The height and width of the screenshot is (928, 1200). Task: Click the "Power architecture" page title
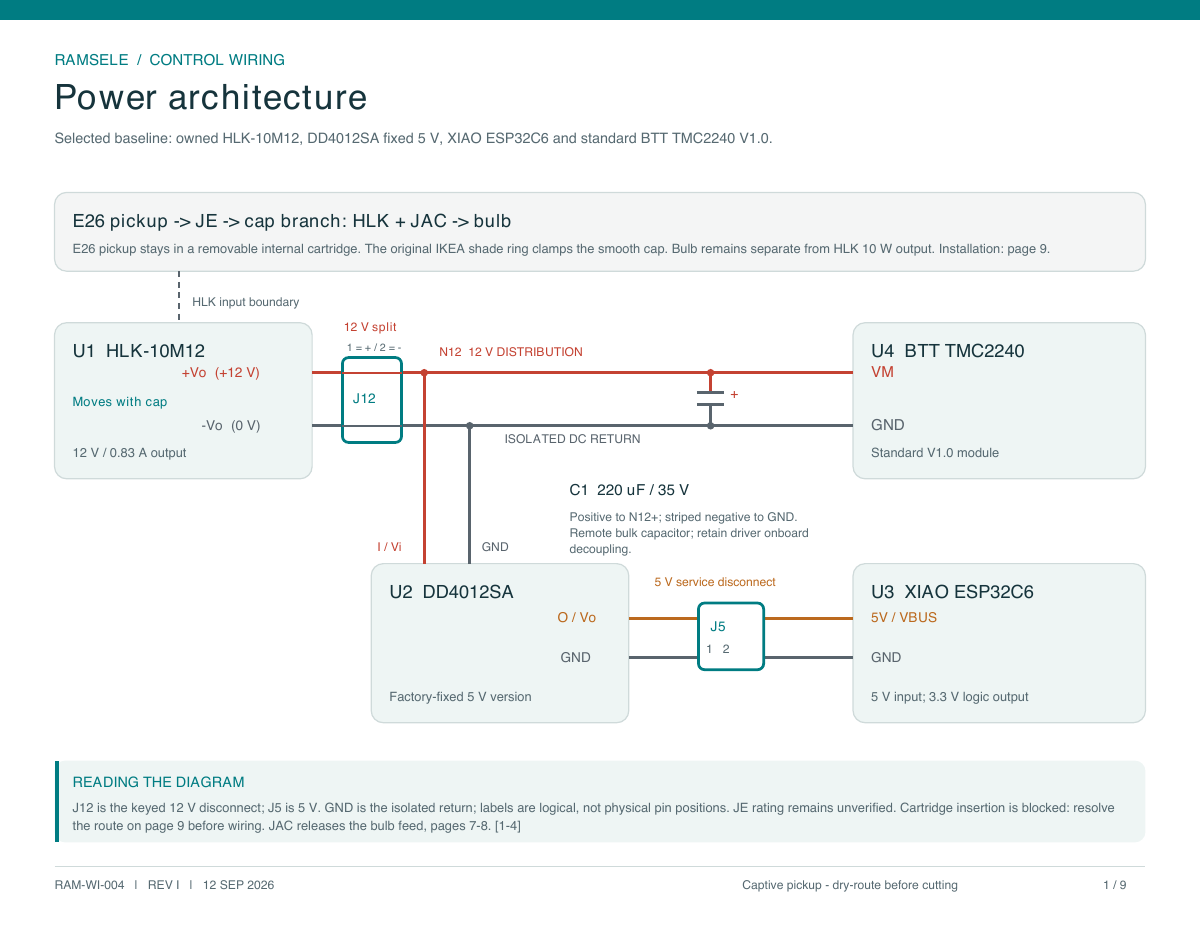point(211,98)
